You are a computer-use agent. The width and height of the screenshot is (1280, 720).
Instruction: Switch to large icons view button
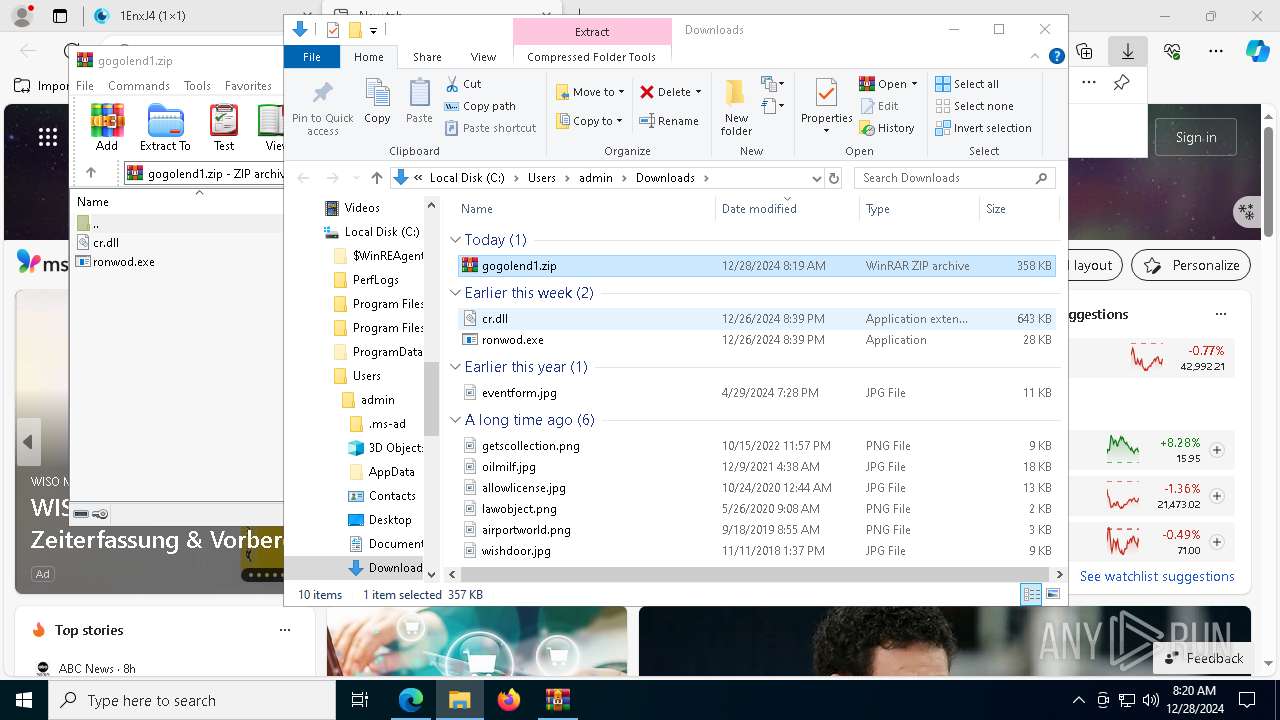(1052, 594)
